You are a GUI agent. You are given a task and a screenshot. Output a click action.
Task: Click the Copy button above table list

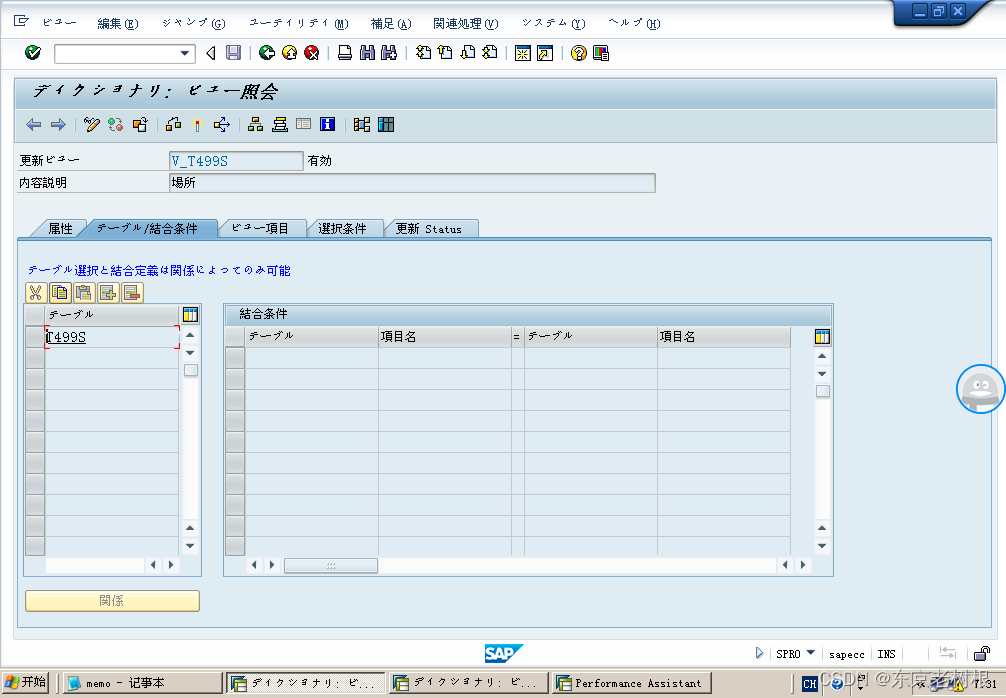pyautogui.click(x=60, y=293)
